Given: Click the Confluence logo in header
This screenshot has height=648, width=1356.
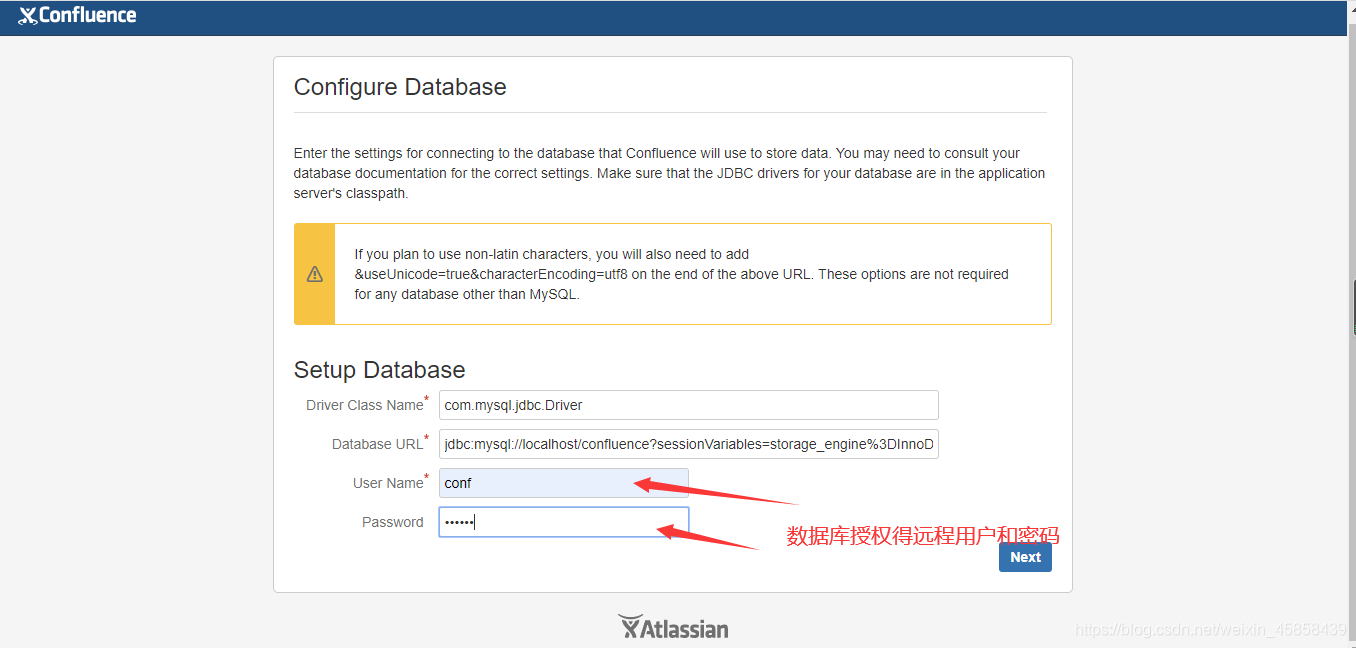Looking at the screenshot, I should pos(77,15).
